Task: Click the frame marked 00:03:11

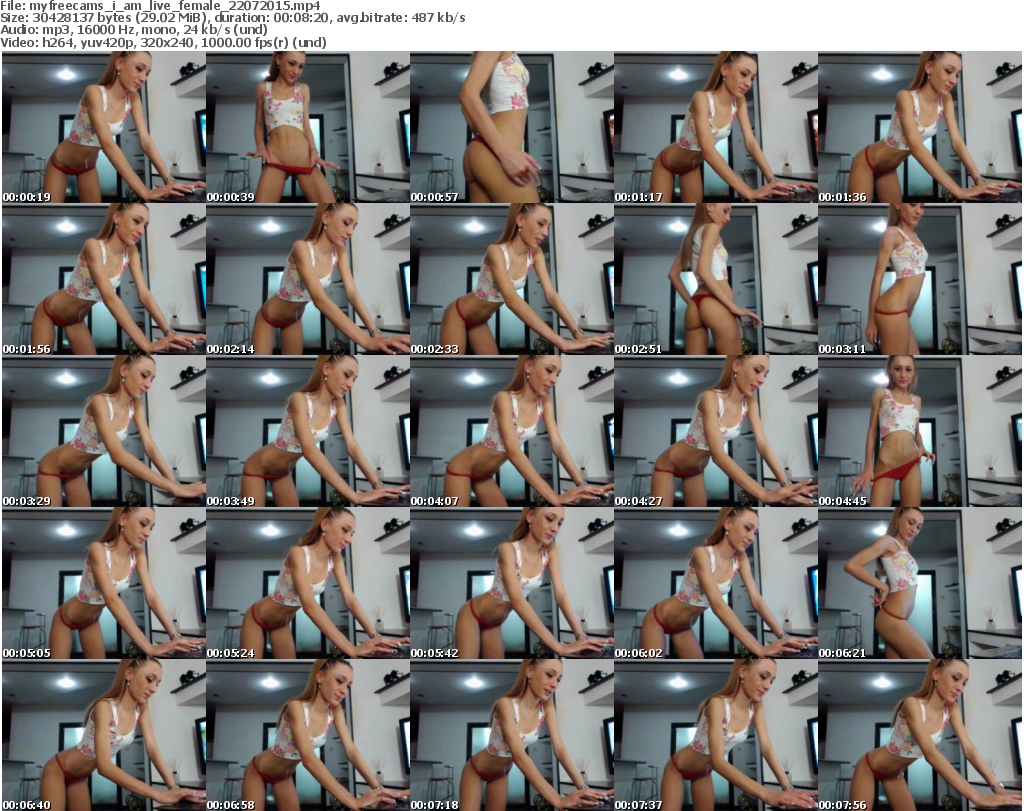Action: (920, 279)
